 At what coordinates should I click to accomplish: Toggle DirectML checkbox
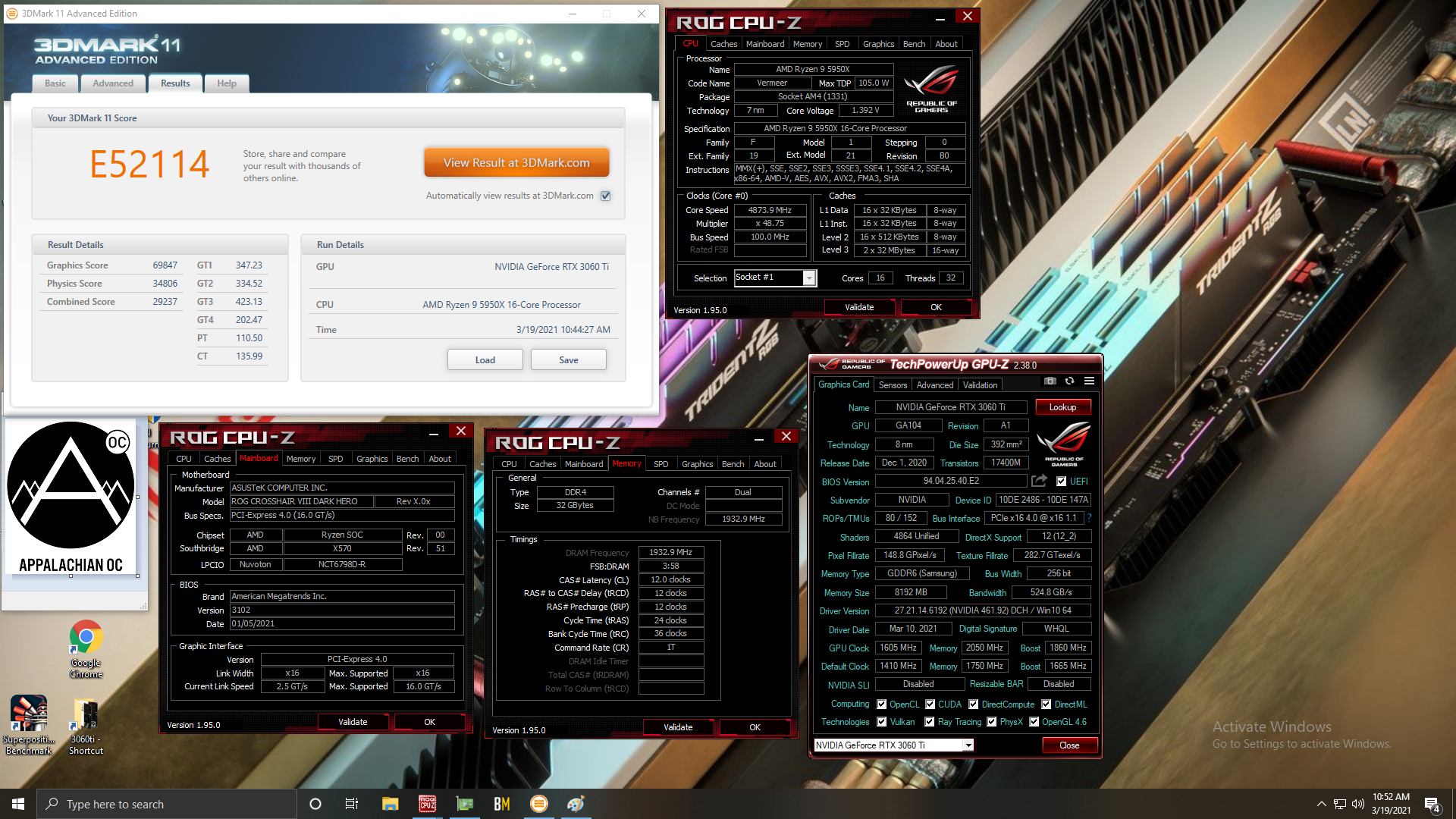[x=1046, y=704]
